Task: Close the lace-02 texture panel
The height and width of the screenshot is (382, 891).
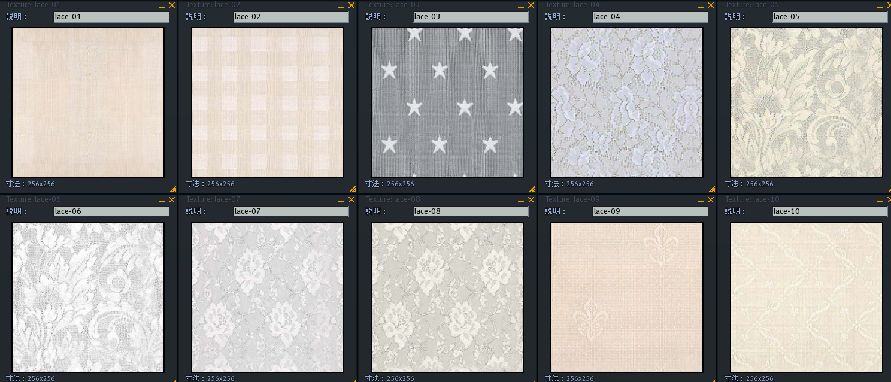Action: point(351,5)
